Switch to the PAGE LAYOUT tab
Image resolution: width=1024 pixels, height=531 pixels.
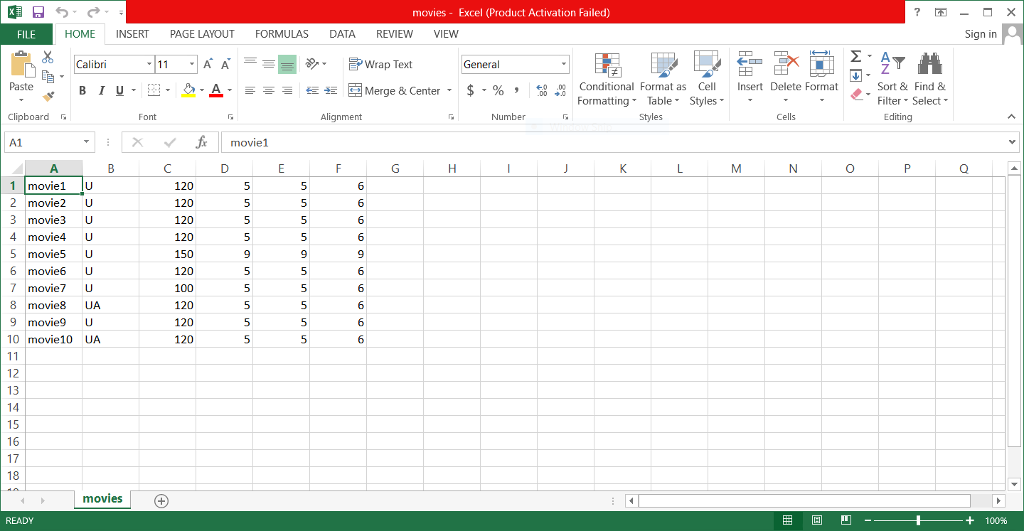[x=202, y=34]
